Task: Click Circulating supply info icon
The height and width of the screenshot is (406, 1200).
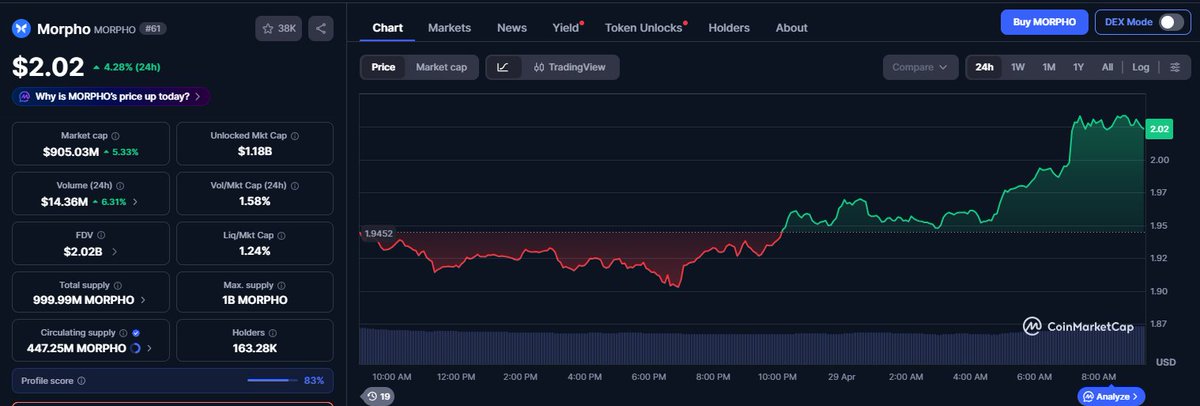Action: (123, 333)
